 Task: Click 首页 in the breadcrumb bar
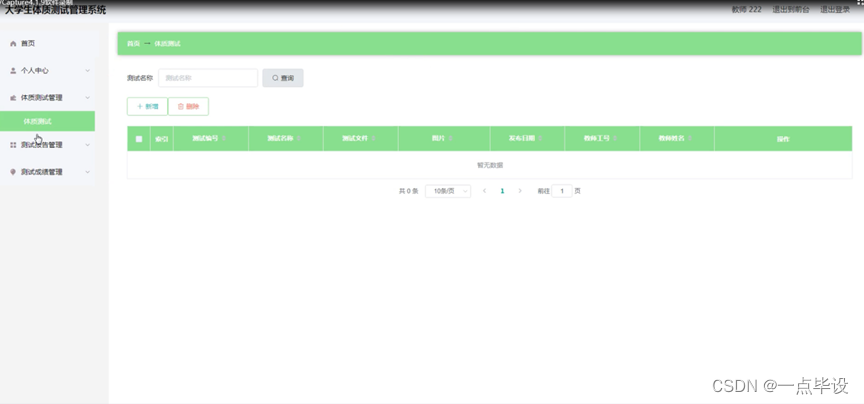pyautogui.click(x=133, y=44)
